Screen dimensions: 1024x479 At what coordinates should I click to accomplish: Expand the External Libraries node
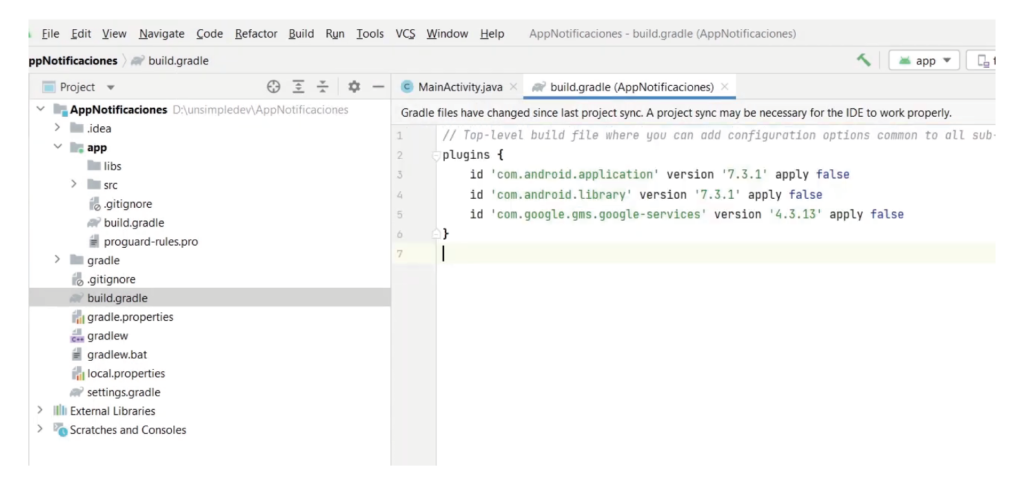pyautogui.click(x=41, y=411)
